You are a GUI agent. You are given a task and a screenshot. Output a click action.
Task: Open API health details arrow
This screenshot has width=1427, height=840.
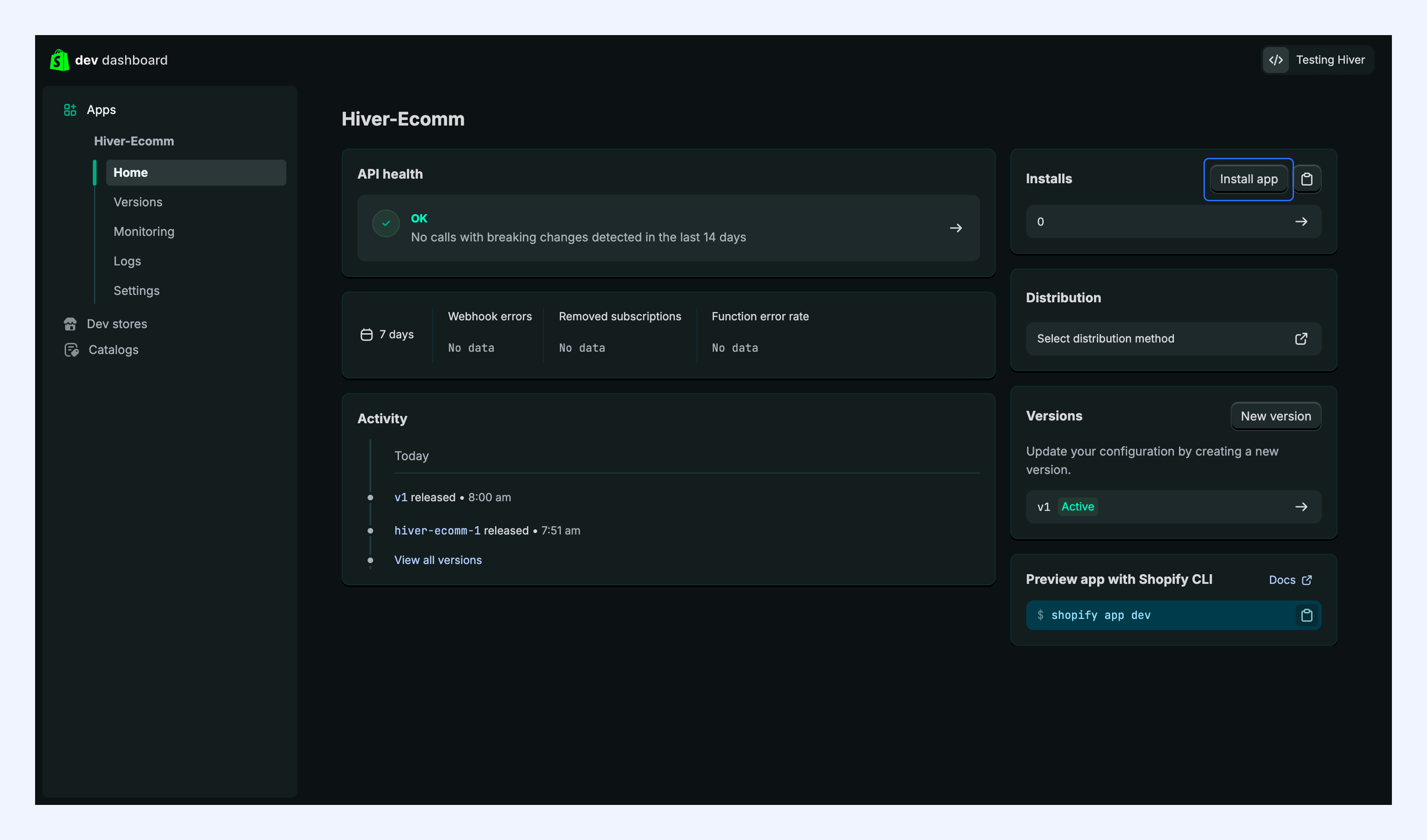(956, 228)
